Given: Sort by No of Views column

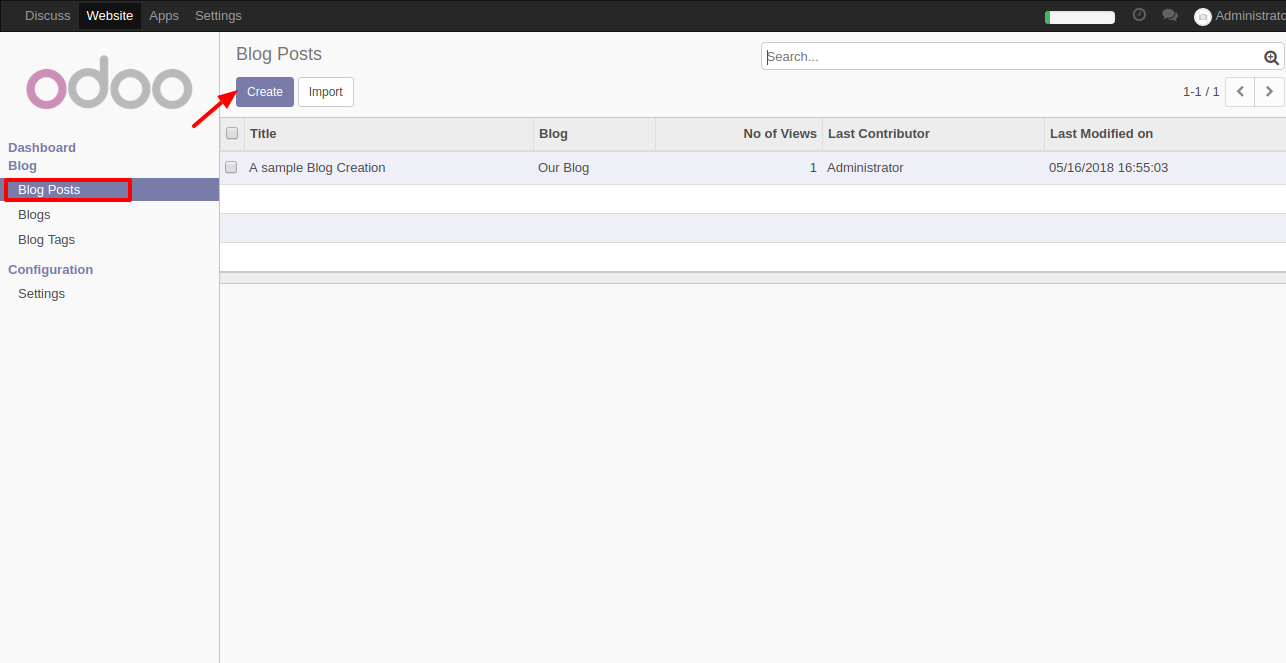Looking at the screenshot, I should [x=739, y=133].
